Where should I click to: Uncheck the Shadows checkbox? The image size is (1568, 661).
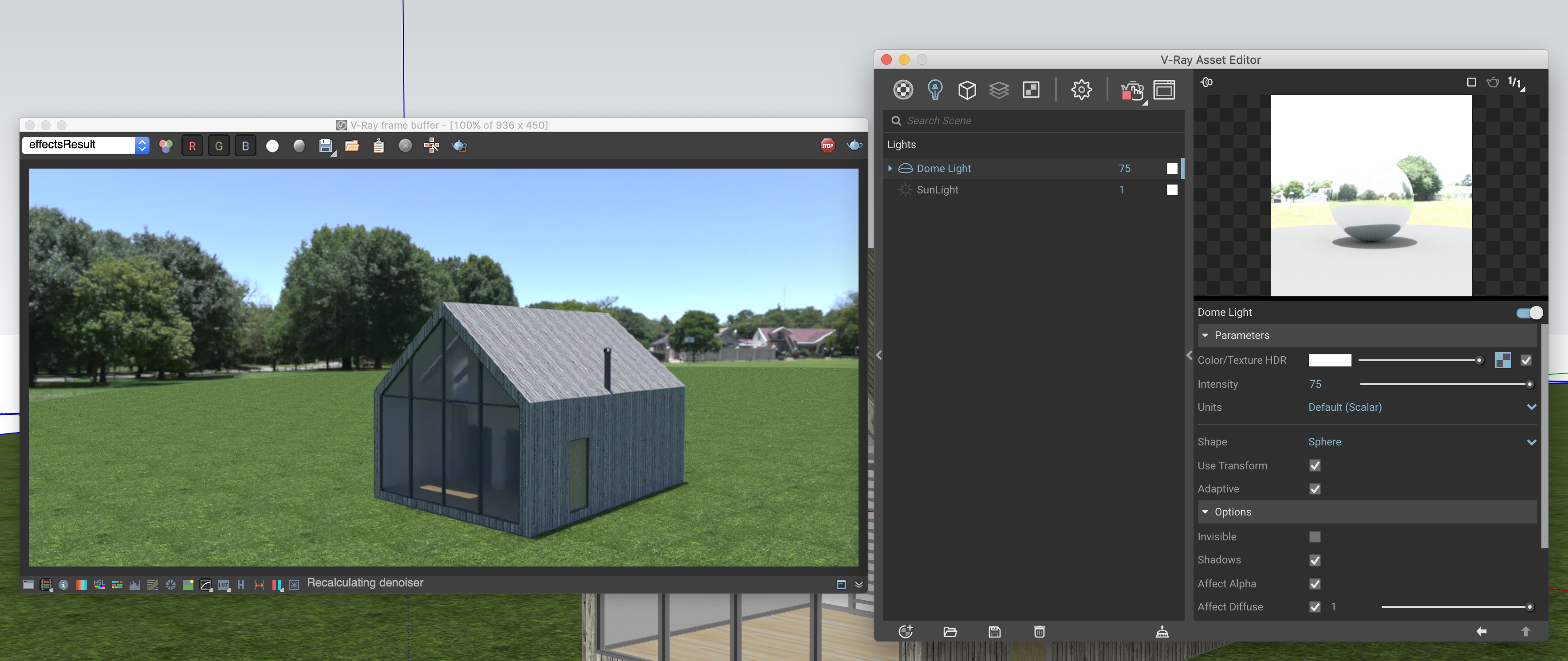pyautogui.click(x=1315, y=560)
